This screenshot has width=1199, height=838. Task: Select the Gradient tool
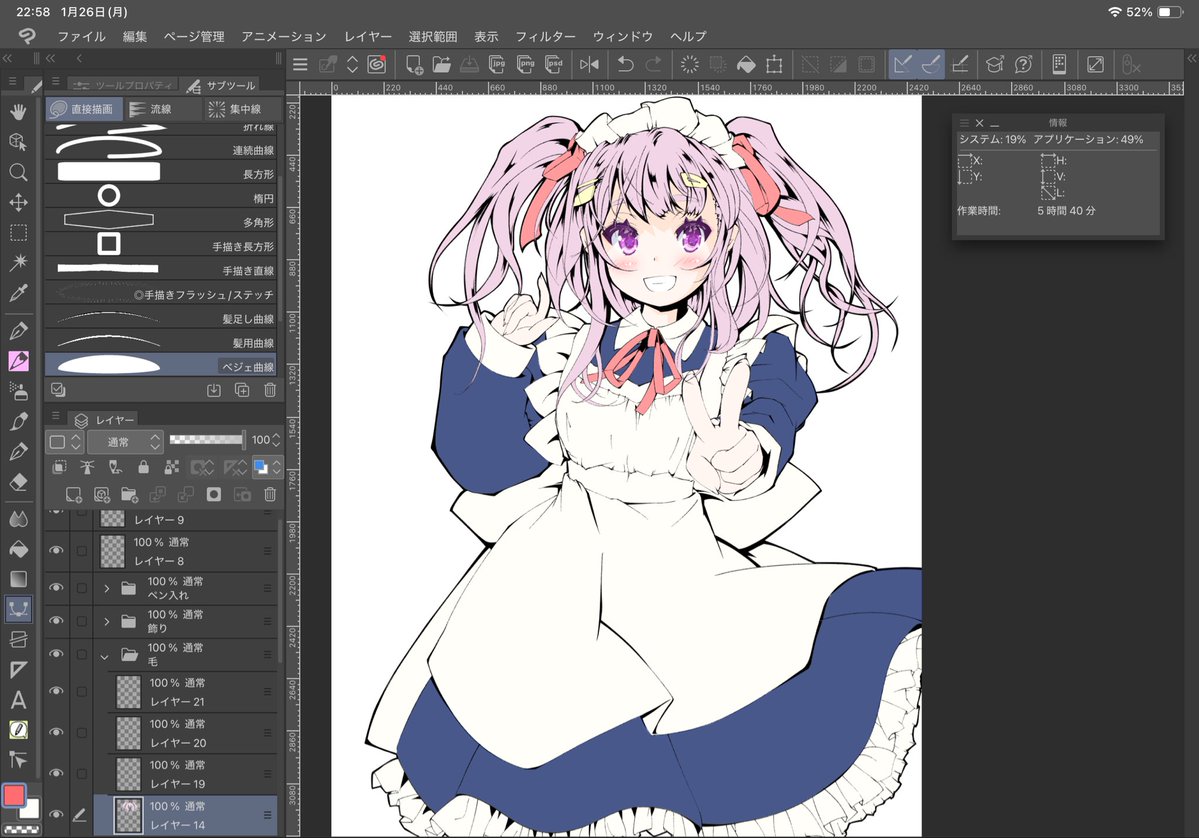click(x=18, y=579)
